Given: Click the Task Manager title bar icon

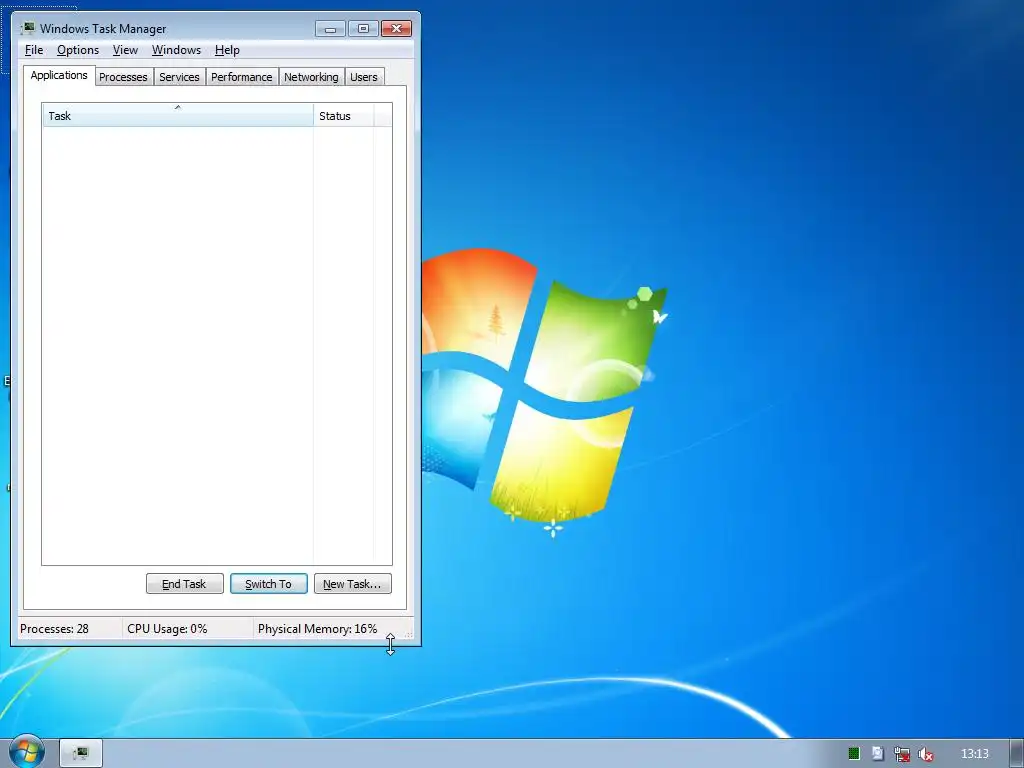Looking at the screenshot, I should coord(27,28).
